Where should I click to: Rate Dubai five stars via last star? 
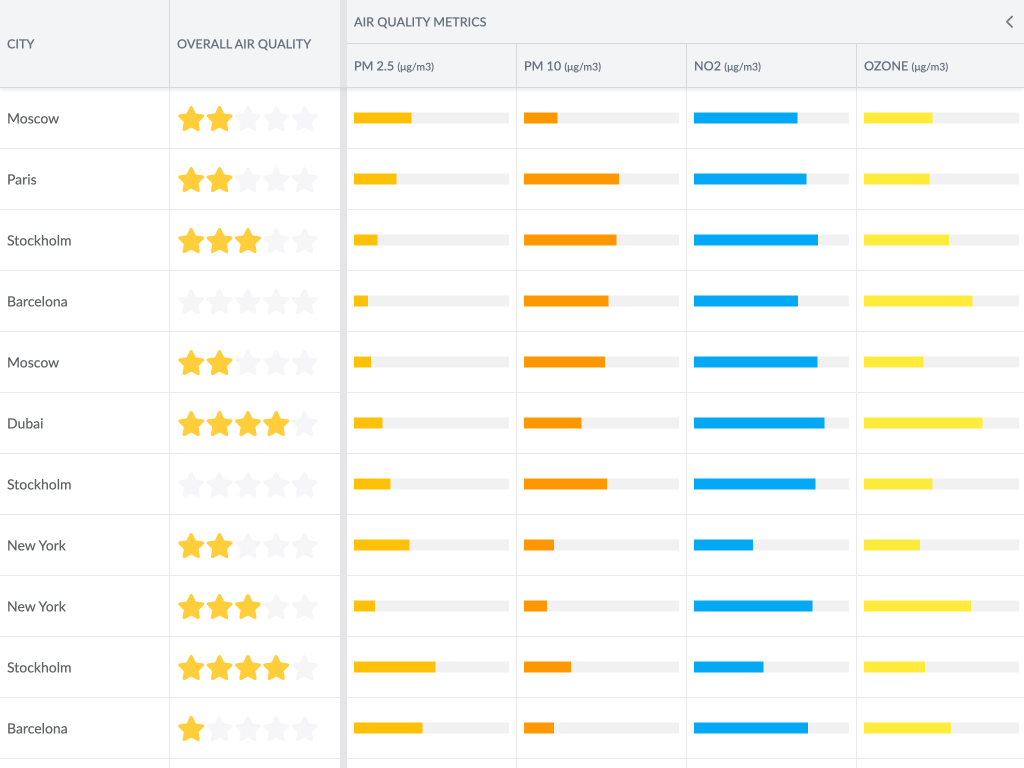point(305,423)
